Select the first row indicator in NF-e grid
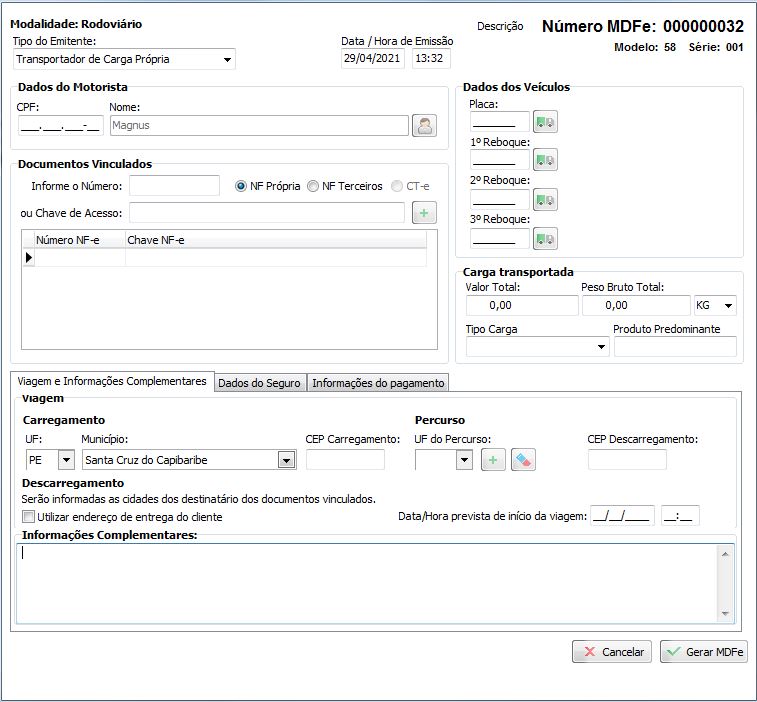 point(29,258)
